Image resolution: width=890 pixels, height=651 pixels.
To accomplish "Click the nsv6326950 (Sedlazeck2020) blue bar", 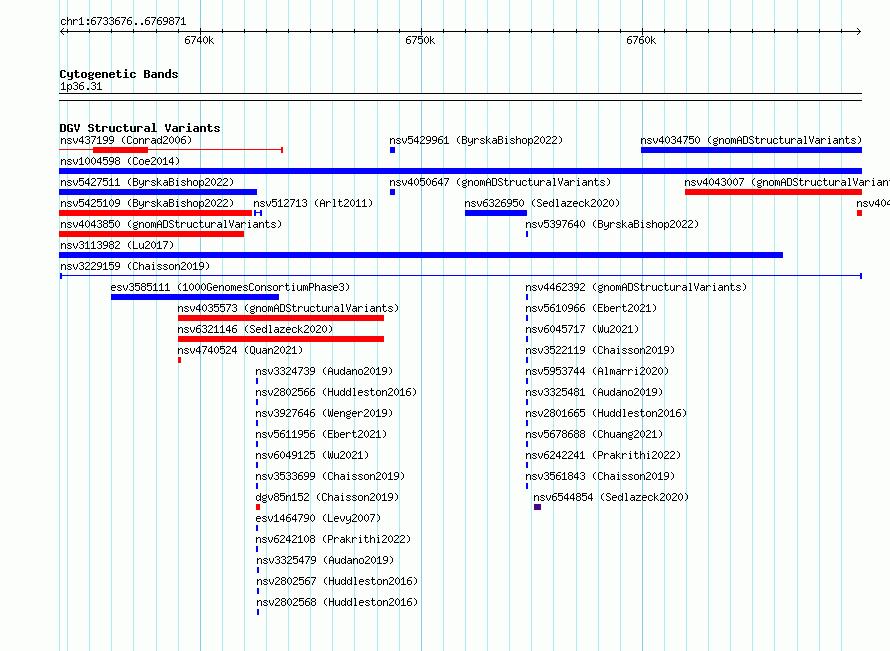I will pyautogui.click(x=496, y=213).
